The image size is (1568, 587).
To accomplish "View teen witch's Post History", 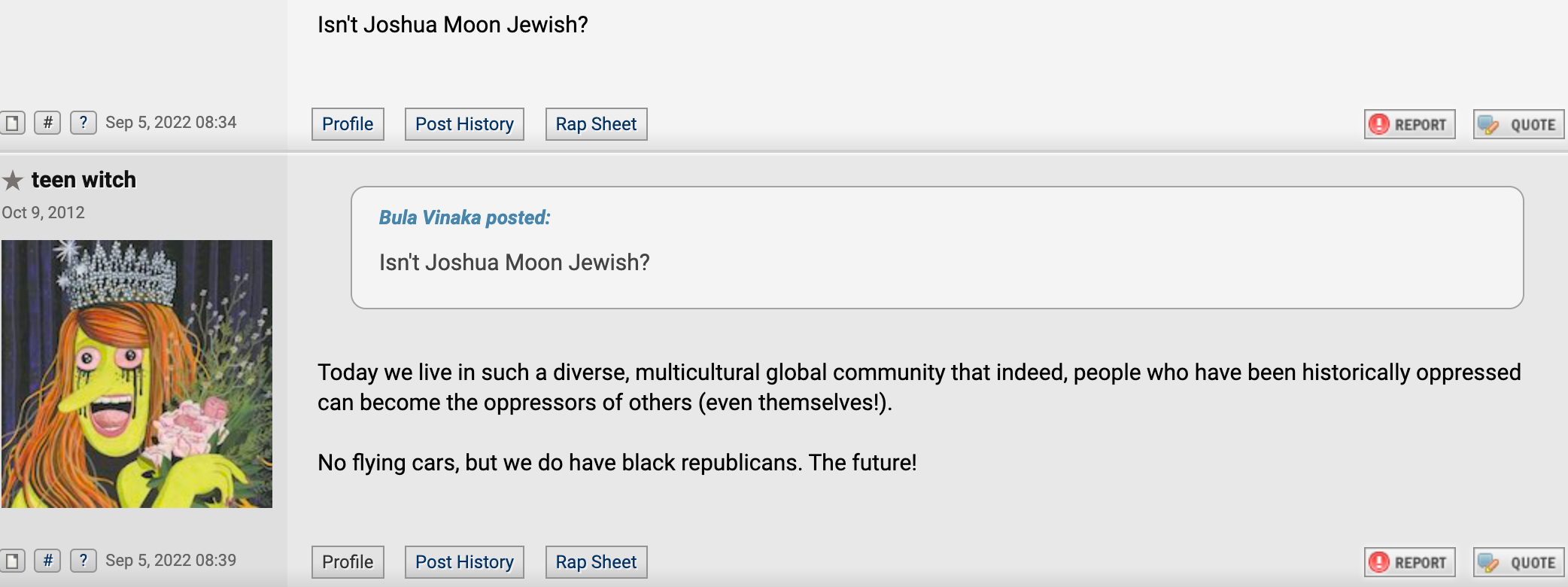I will tap(464, 562).
